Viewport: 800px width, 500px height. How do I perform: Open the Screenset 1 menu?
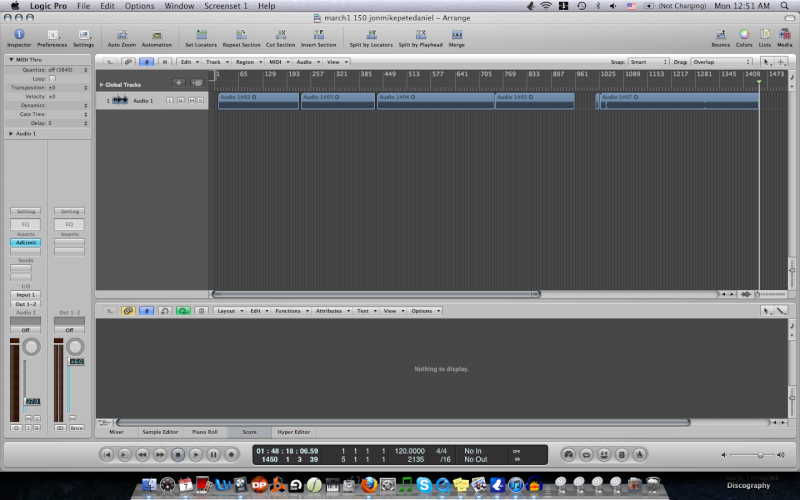click(x=226, y=6)
